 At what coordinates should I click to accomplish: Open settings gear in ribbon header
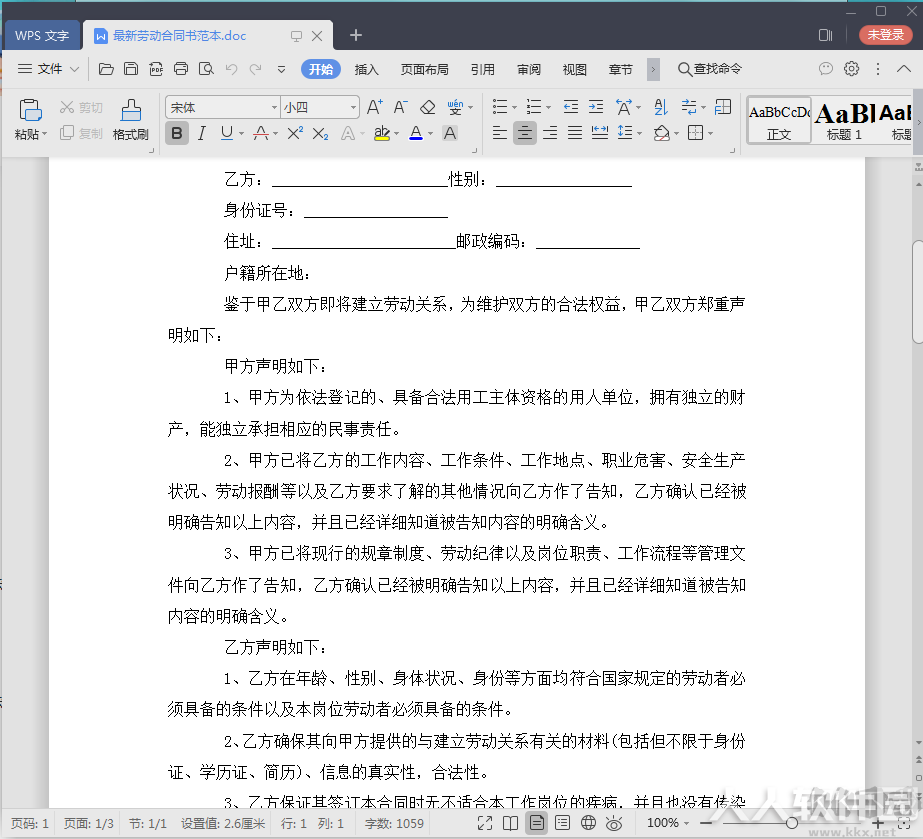click(x=851, y=69)
